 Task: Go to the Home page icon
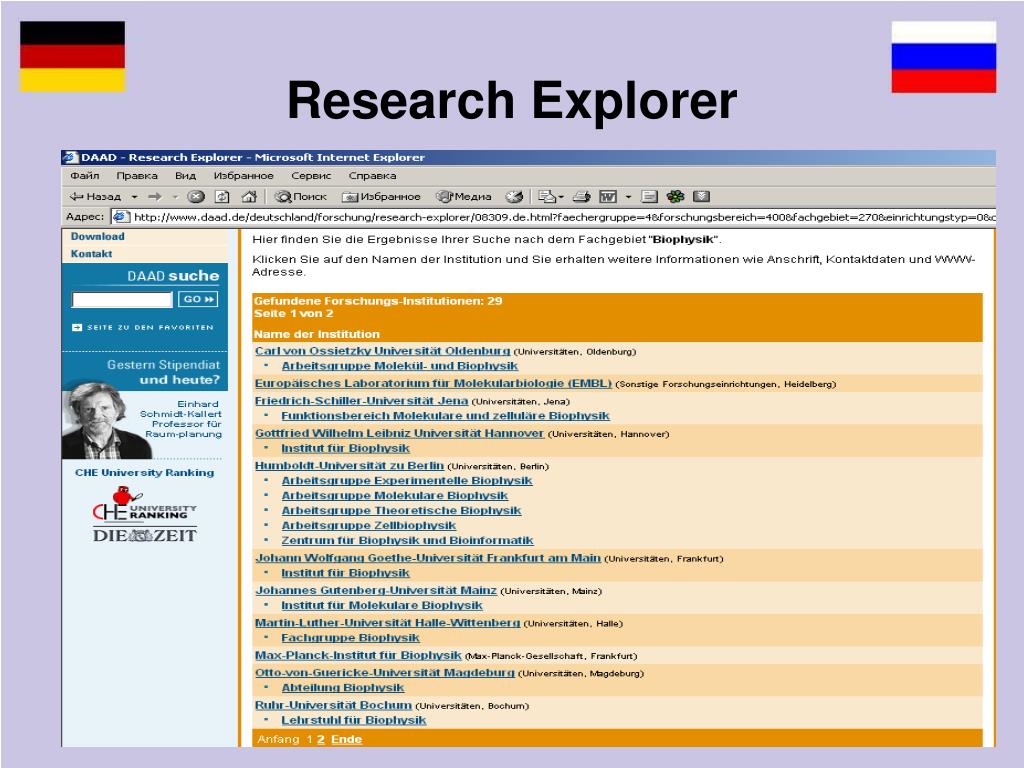tap(249, 197)
